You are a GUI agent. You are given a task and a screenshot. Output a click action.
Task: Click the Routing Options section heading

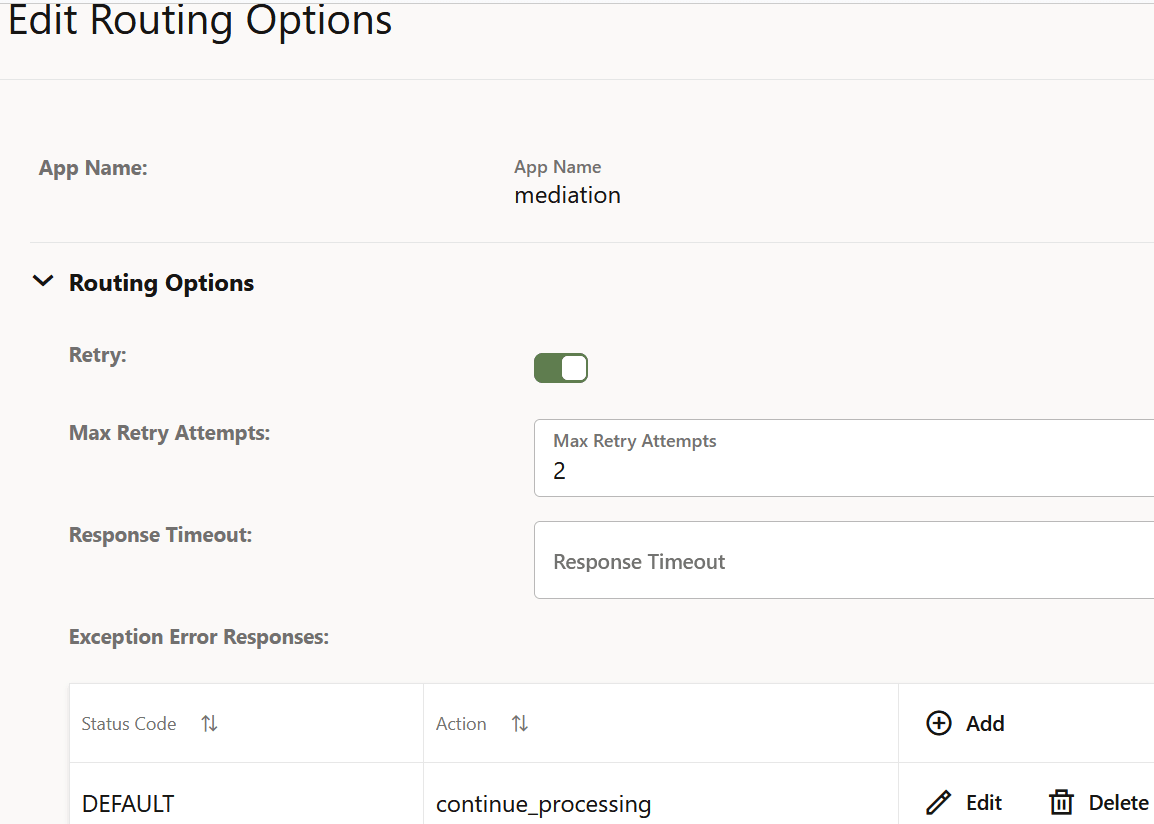(161, 283)
